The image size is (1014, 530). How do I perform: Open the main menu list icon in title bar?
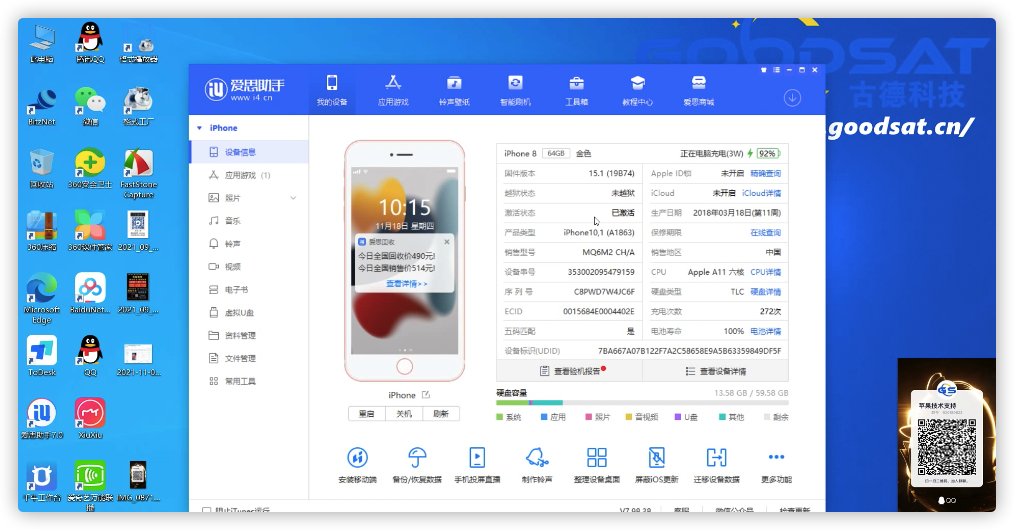tap(777, 70)
